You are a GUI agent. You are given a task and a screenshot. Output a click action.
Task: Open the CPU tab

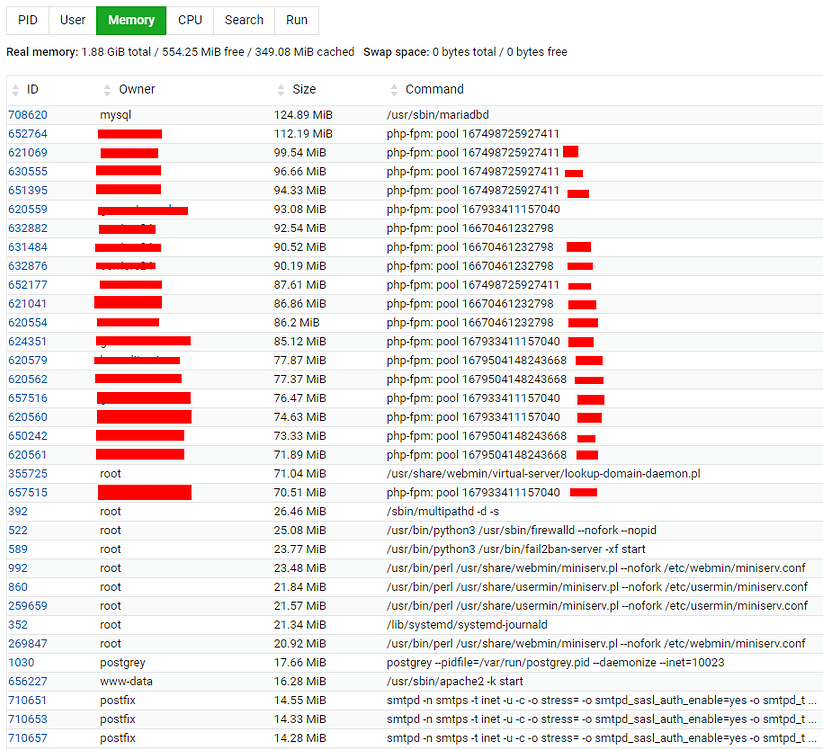190,20
